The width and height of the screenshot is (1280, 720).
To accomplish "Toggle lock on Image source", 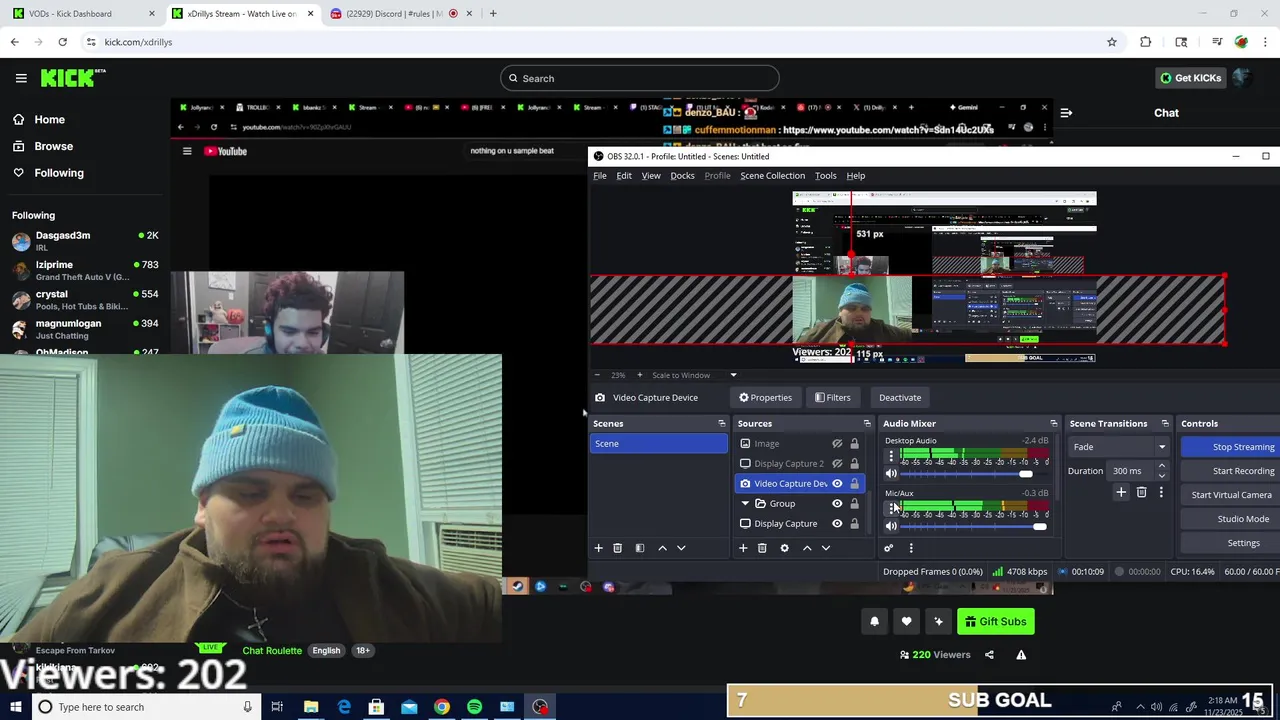I will pyautogui.click(x=854, y=444).
